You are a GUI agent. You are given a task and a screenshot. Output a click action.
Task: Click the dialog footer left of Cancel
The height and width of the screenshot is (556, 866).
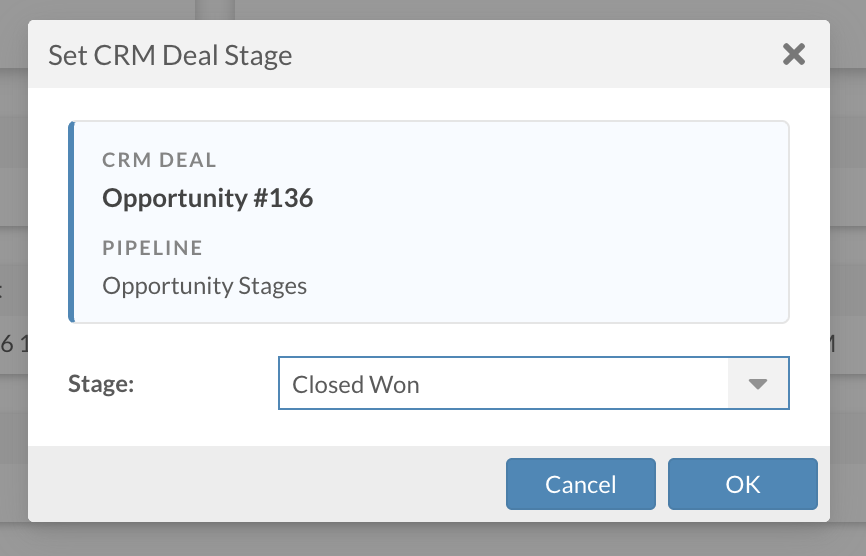(x=260, y=484)
